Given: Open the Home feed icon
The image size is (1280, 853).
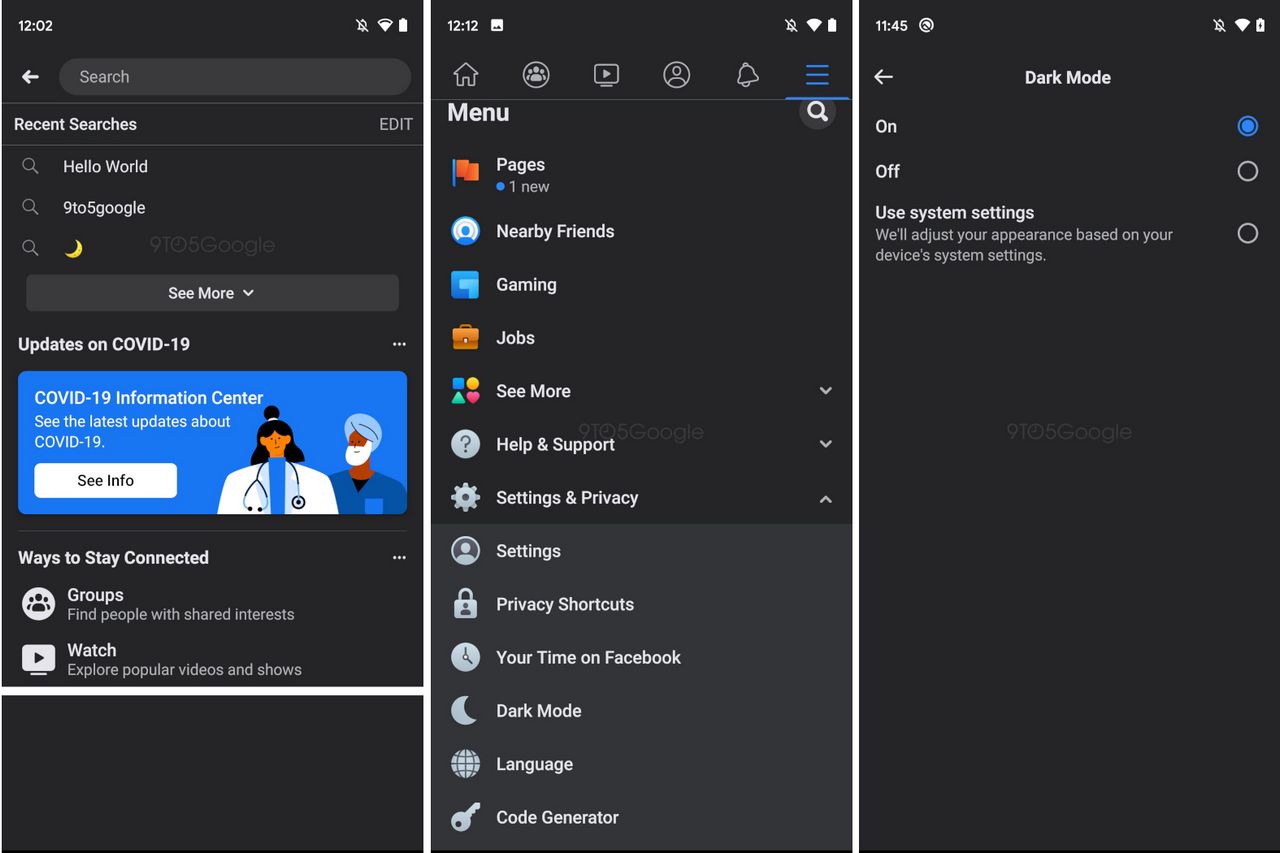Looking at the screenshot, I should (465, 74).
